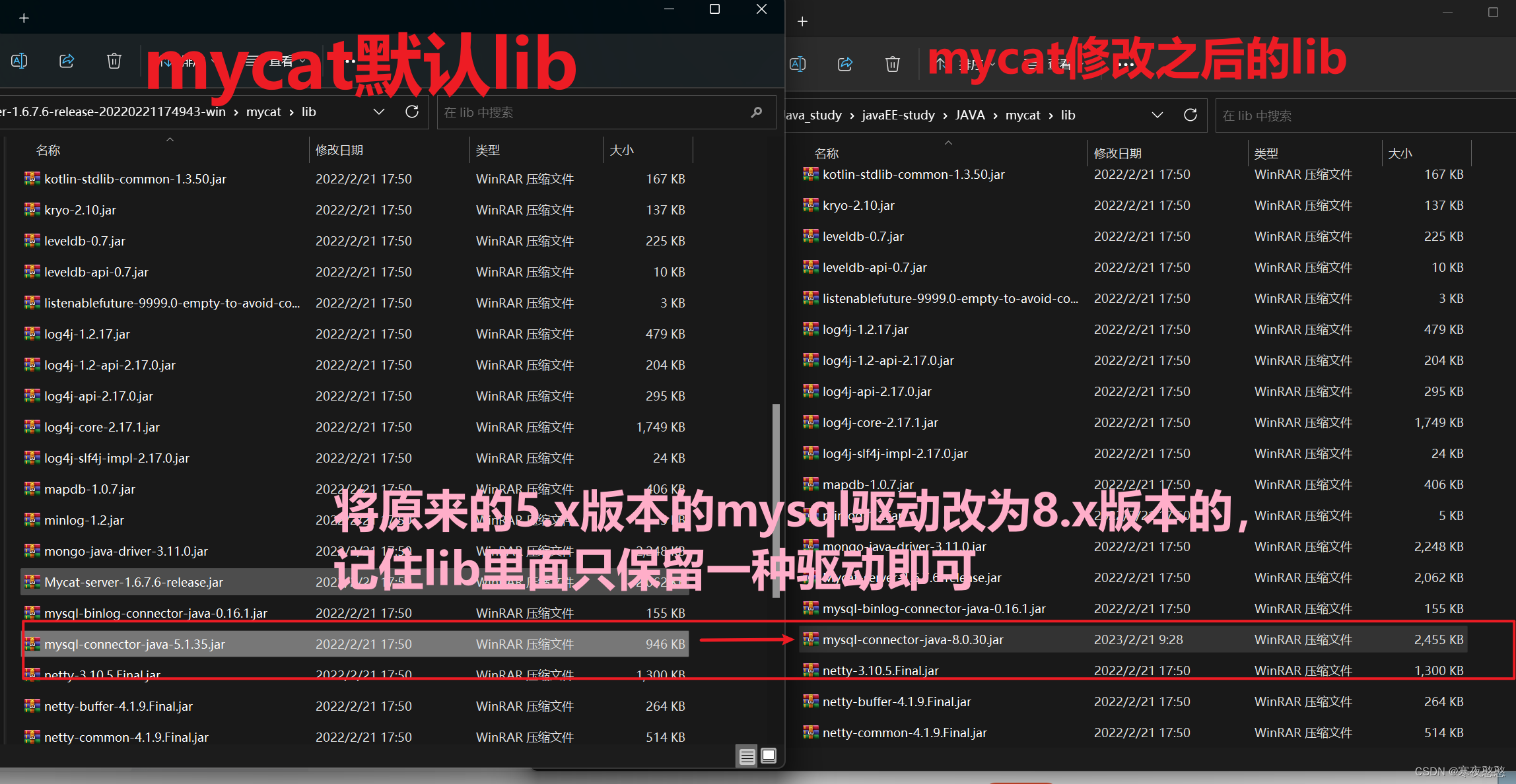Click the Share icon in the right window

click(x=845, y=64)
